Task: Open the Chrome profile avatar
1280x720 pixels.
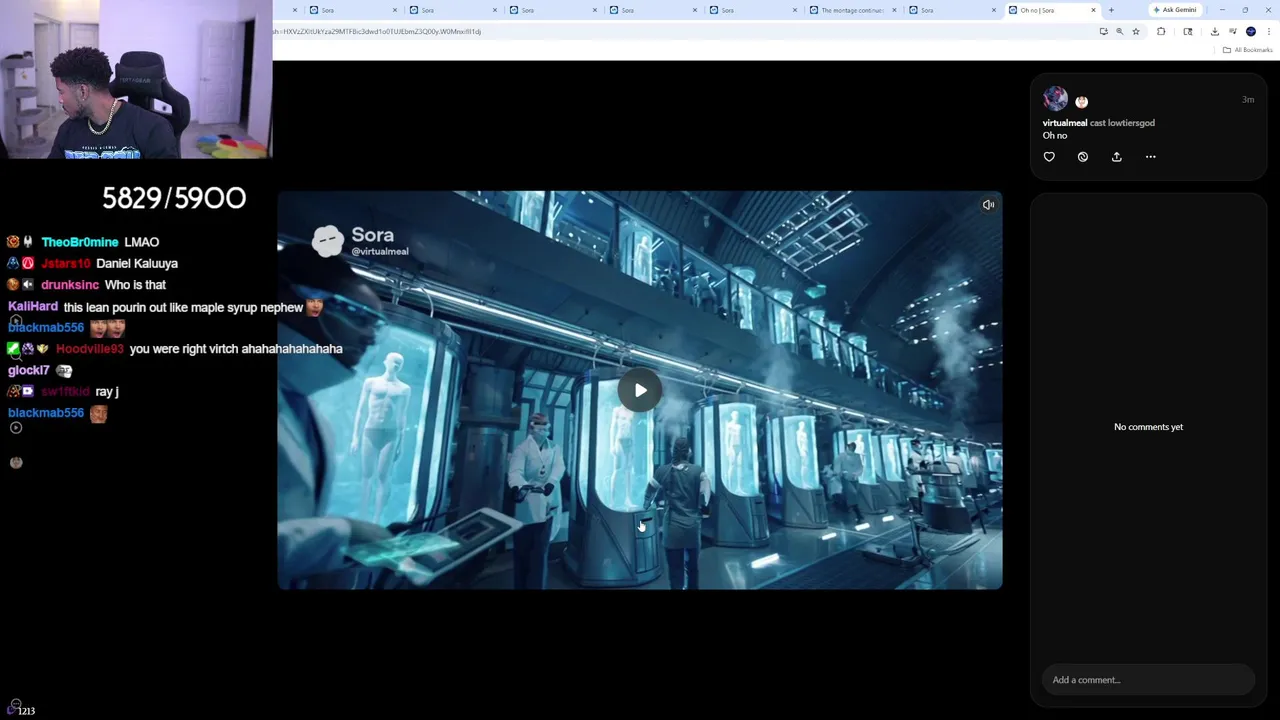Action: (x=1251, y=31)
